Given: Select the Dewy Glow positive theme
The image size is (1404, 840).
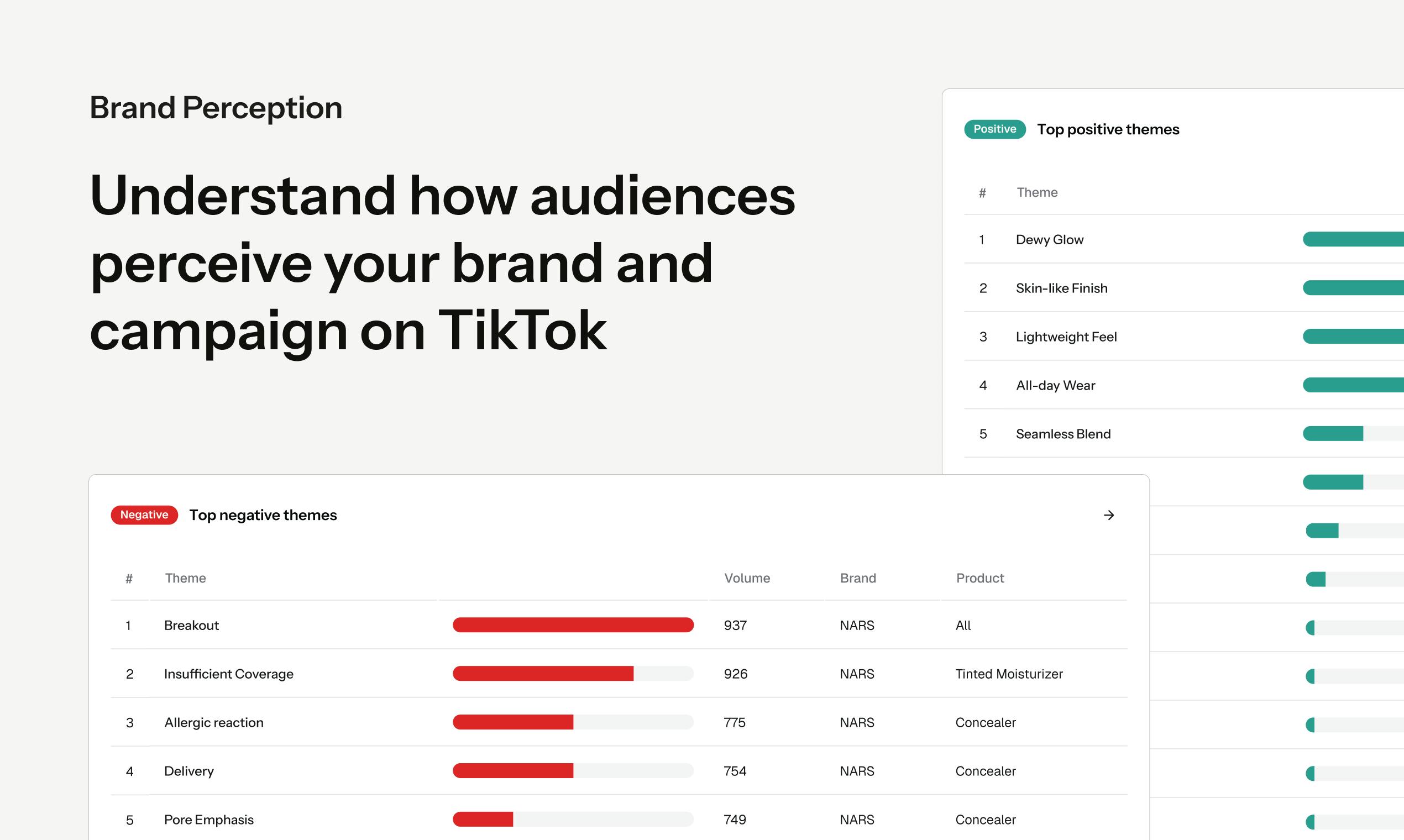Looking at the screenshot, I should point(1050,239).
